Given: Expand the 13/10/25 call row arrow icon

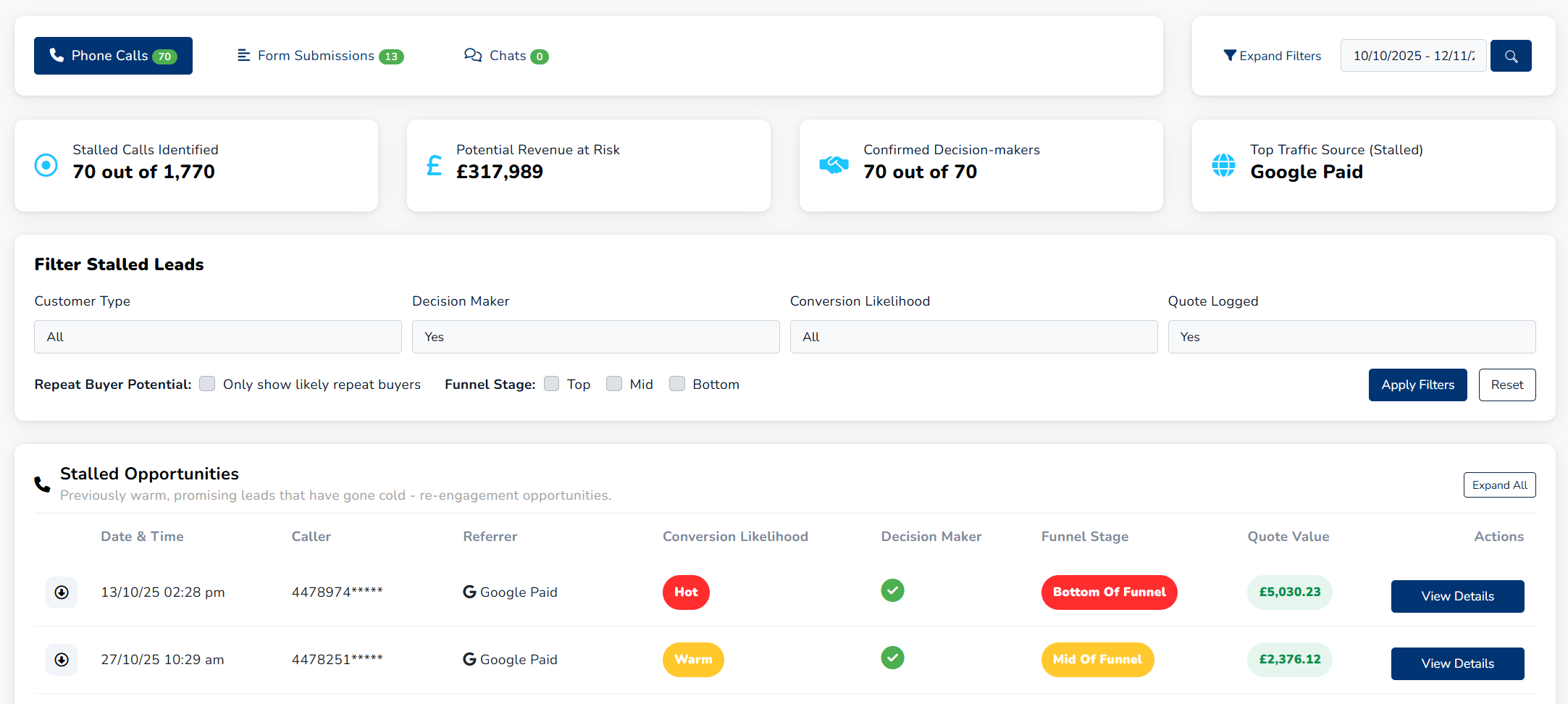Looking at the screenshot, I should tap(62, 592).
